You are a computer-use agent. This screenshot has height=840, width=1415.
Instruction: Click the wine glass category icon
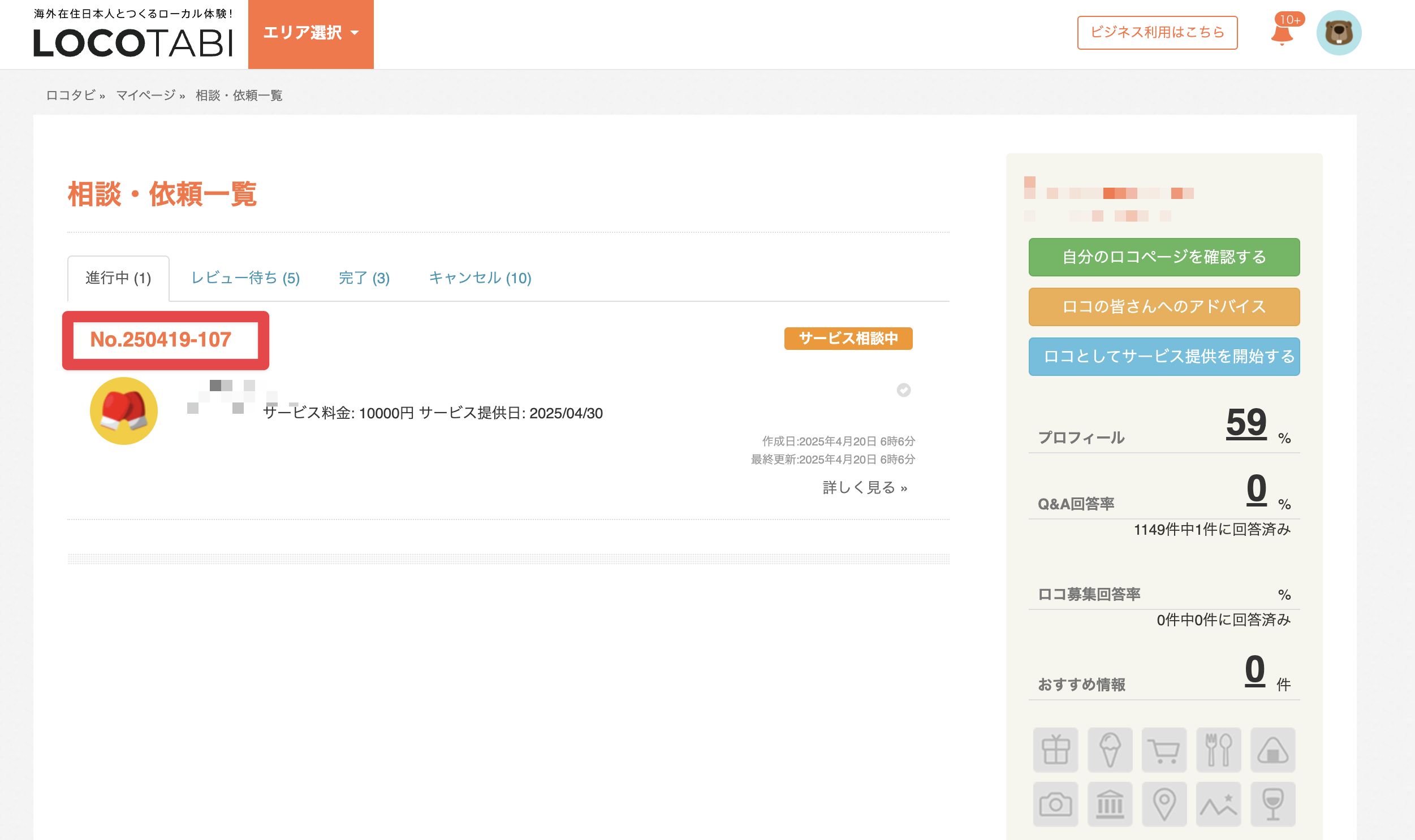click(1272, 804)
